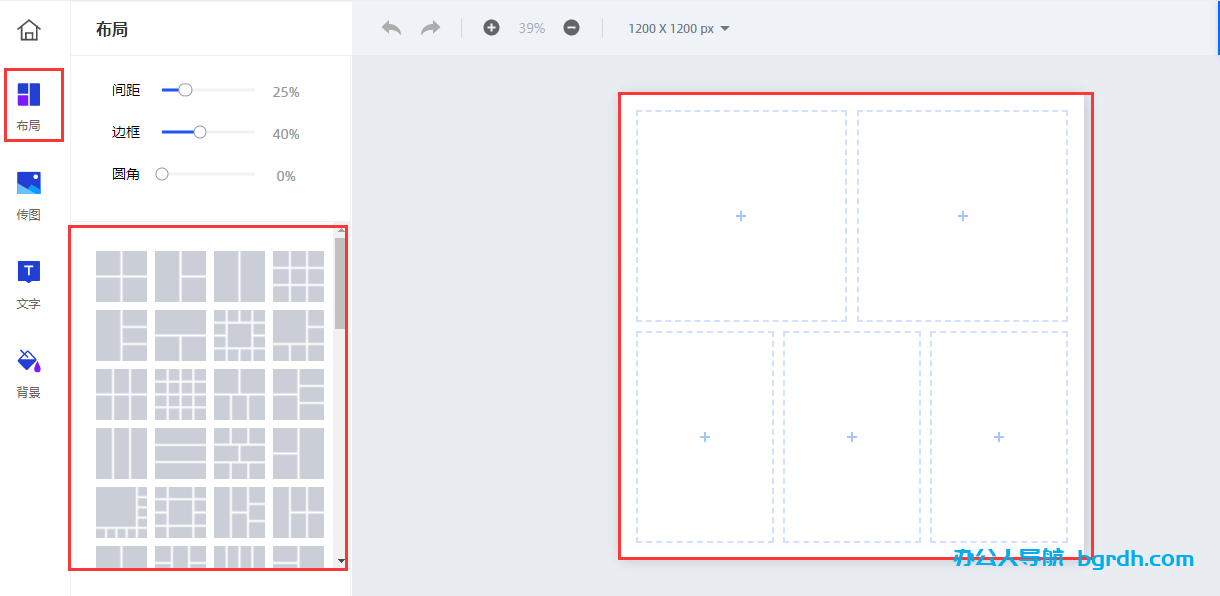Add image to bottom-middle canvas cell

(851, 437)
